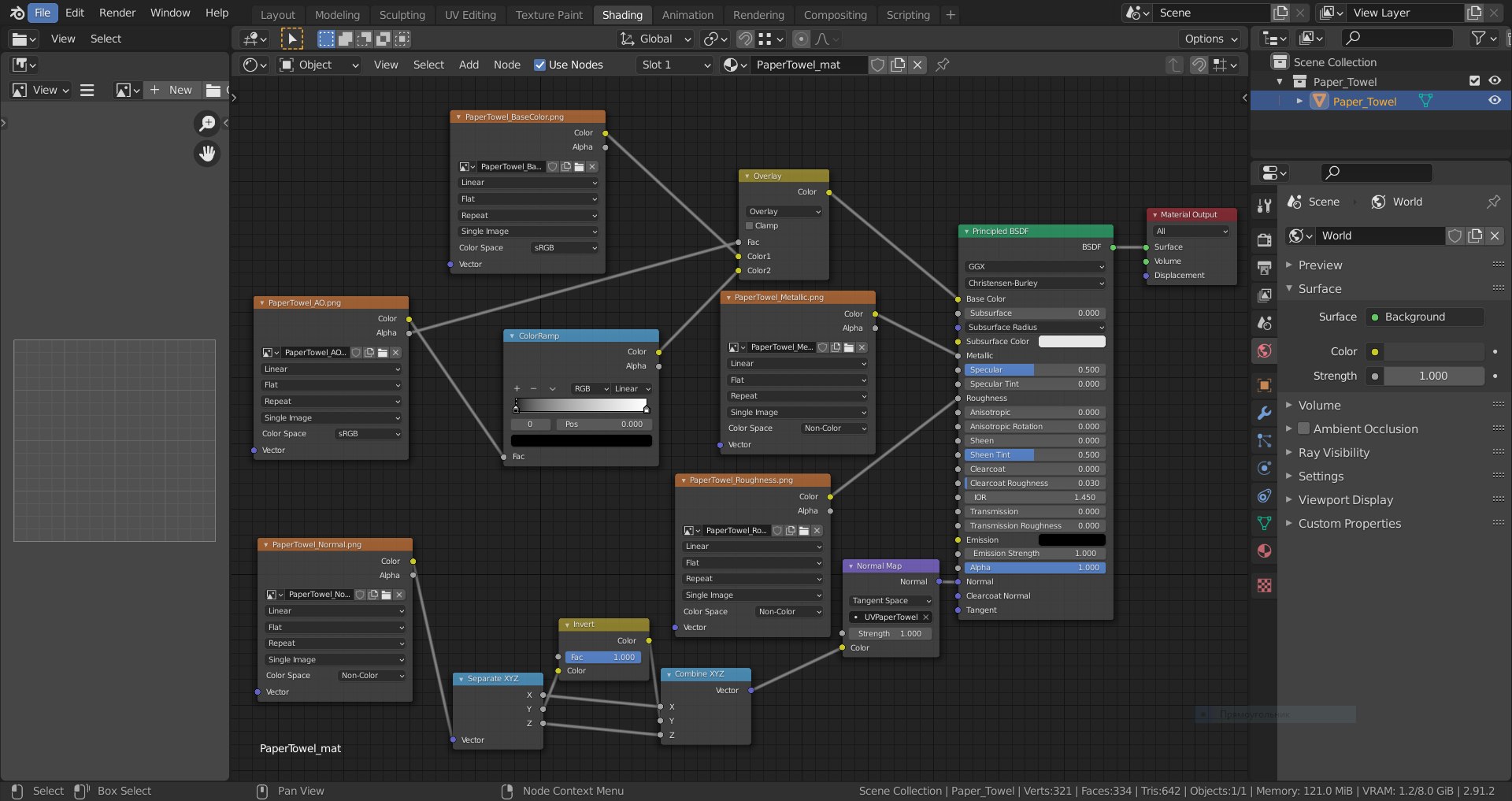Enable the Ambient Occlusion checkbox
The image size is (1512, 801).
pyautogui.click(x=1304, y=428)
